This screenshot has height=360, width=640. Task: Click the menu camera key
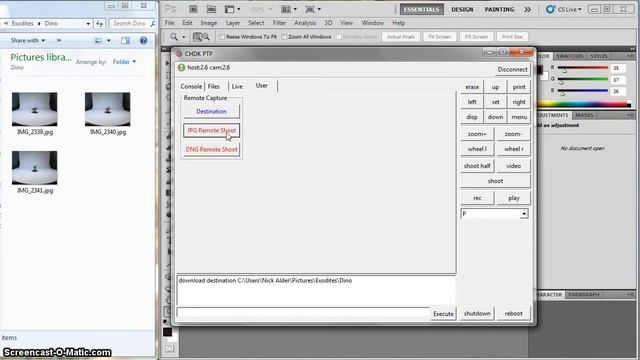[519, 117]
